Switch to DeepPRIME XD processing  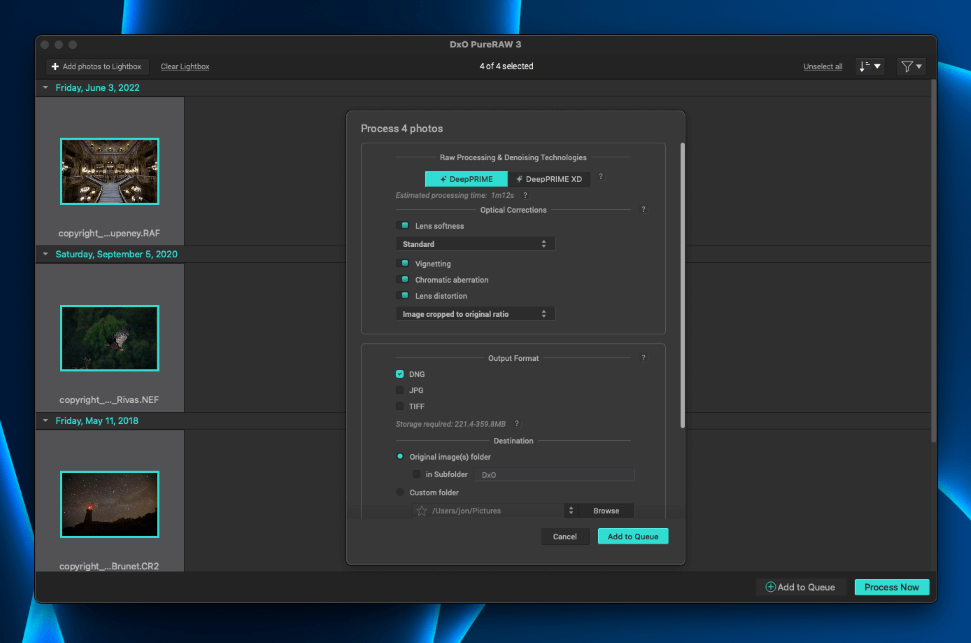[549, 179]
